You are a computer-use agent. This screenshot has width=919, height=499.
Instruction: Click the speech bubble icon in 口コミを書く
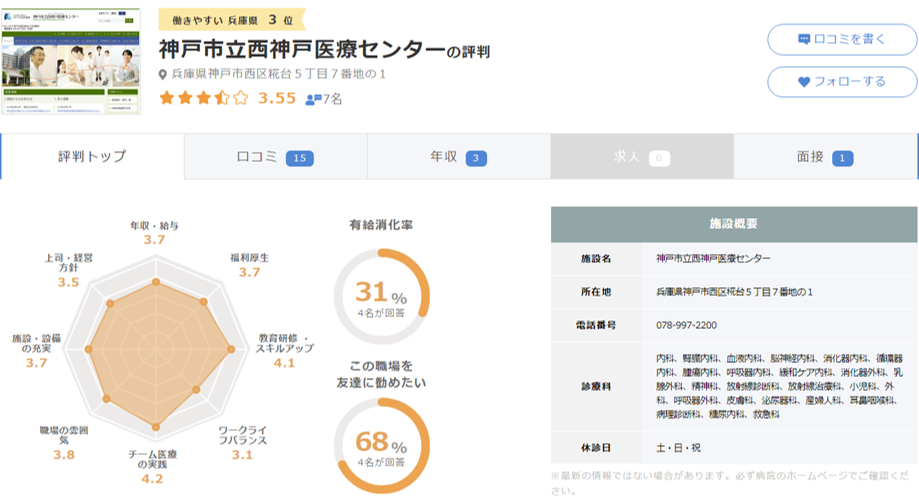[x=804, y=40]
